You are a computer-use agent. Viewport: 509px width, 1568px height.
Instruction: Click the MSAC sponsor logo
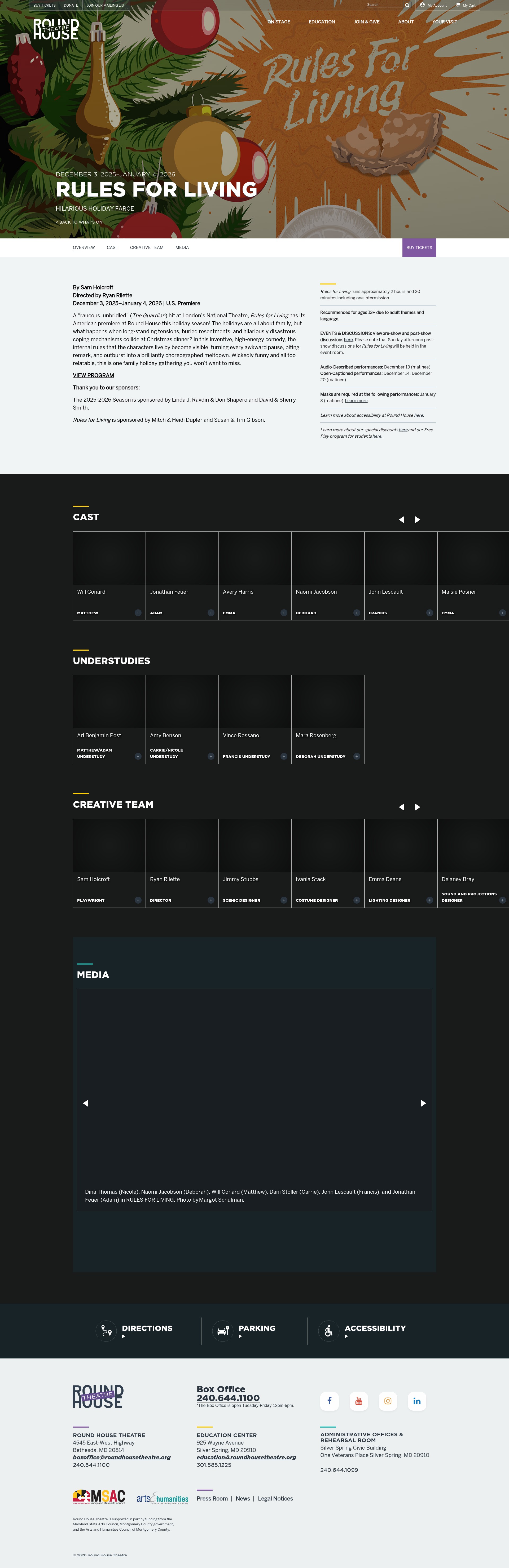pos(99,1497)
